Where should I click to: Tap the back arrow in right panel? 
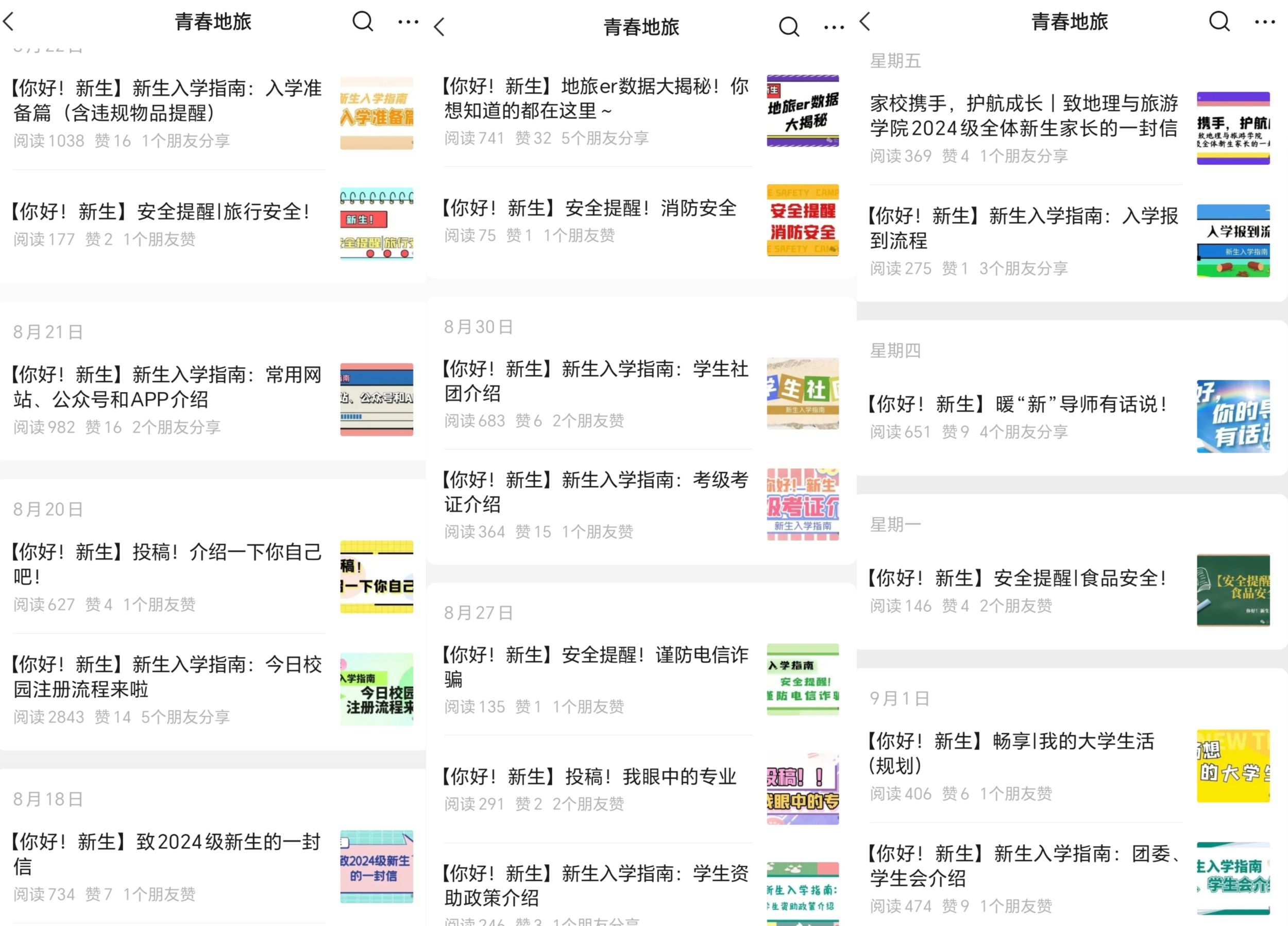pos(865,22)
